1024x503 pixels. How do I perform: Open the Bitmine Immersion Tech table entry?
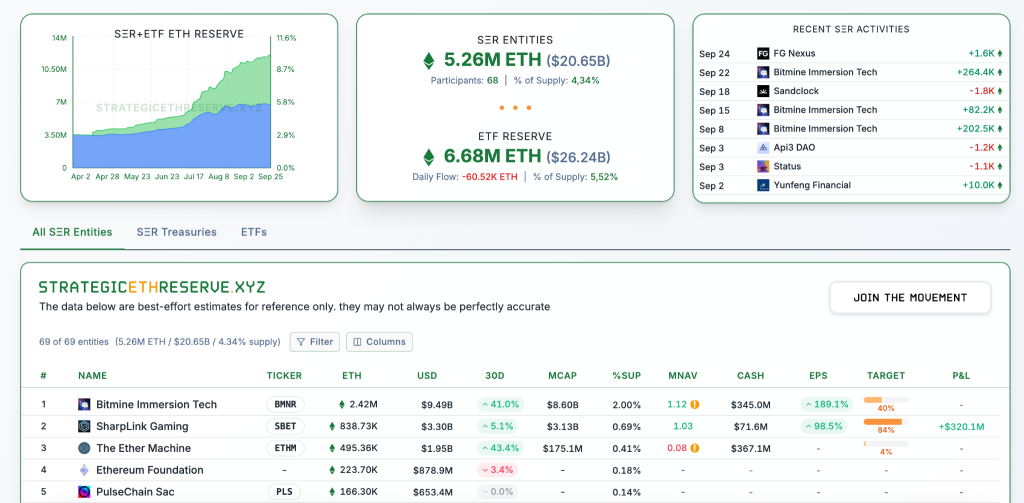pos(156,405)
